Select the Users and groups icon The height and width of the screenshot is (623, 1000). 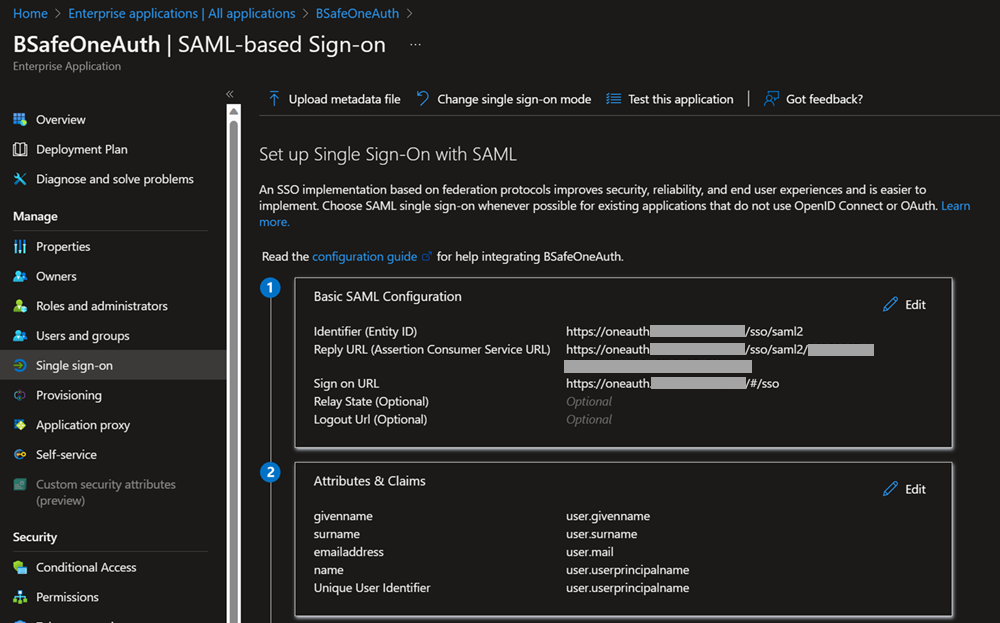pos(18,335)
